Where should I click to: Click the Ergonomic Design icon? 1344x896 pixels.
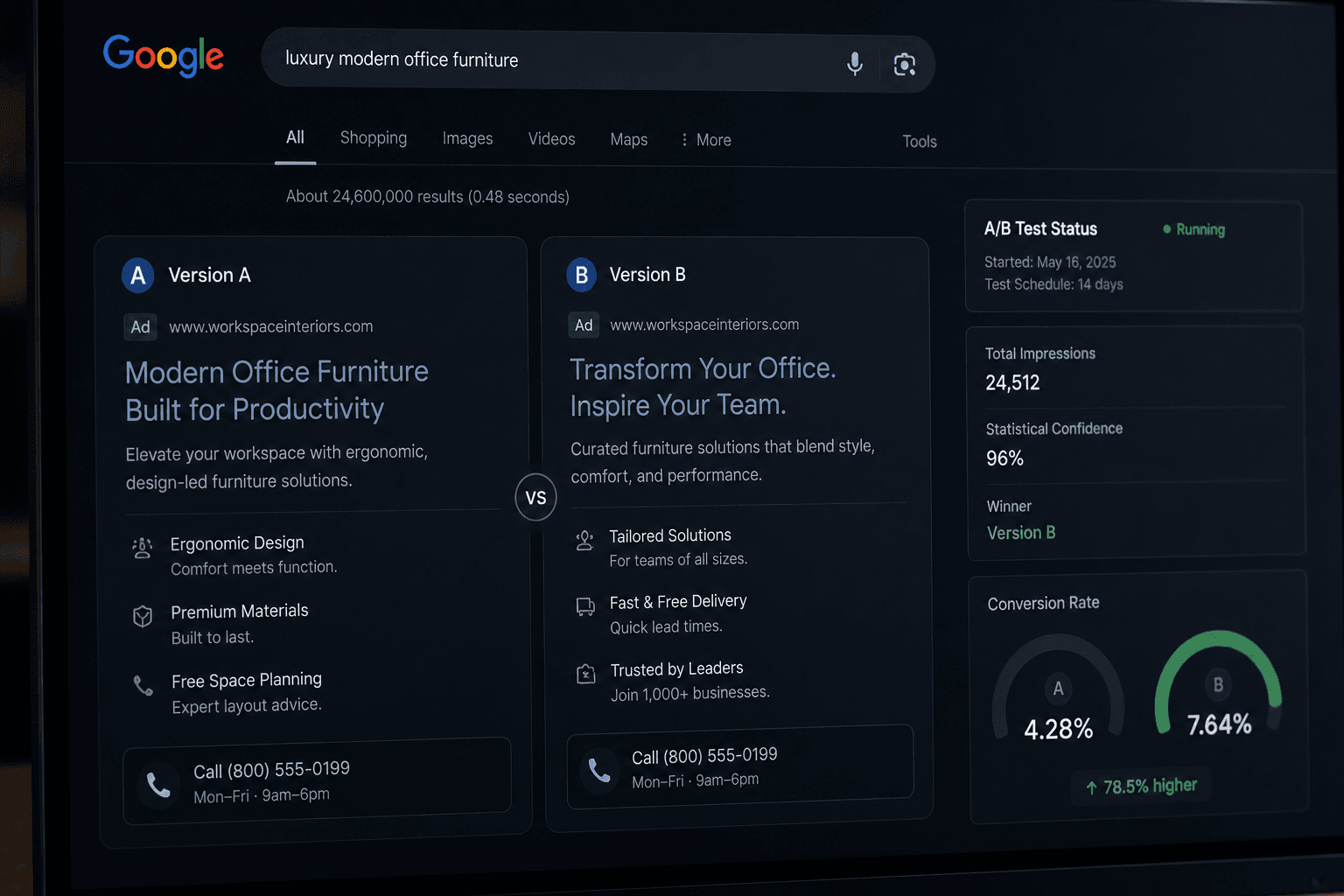[x=143, y=549]
